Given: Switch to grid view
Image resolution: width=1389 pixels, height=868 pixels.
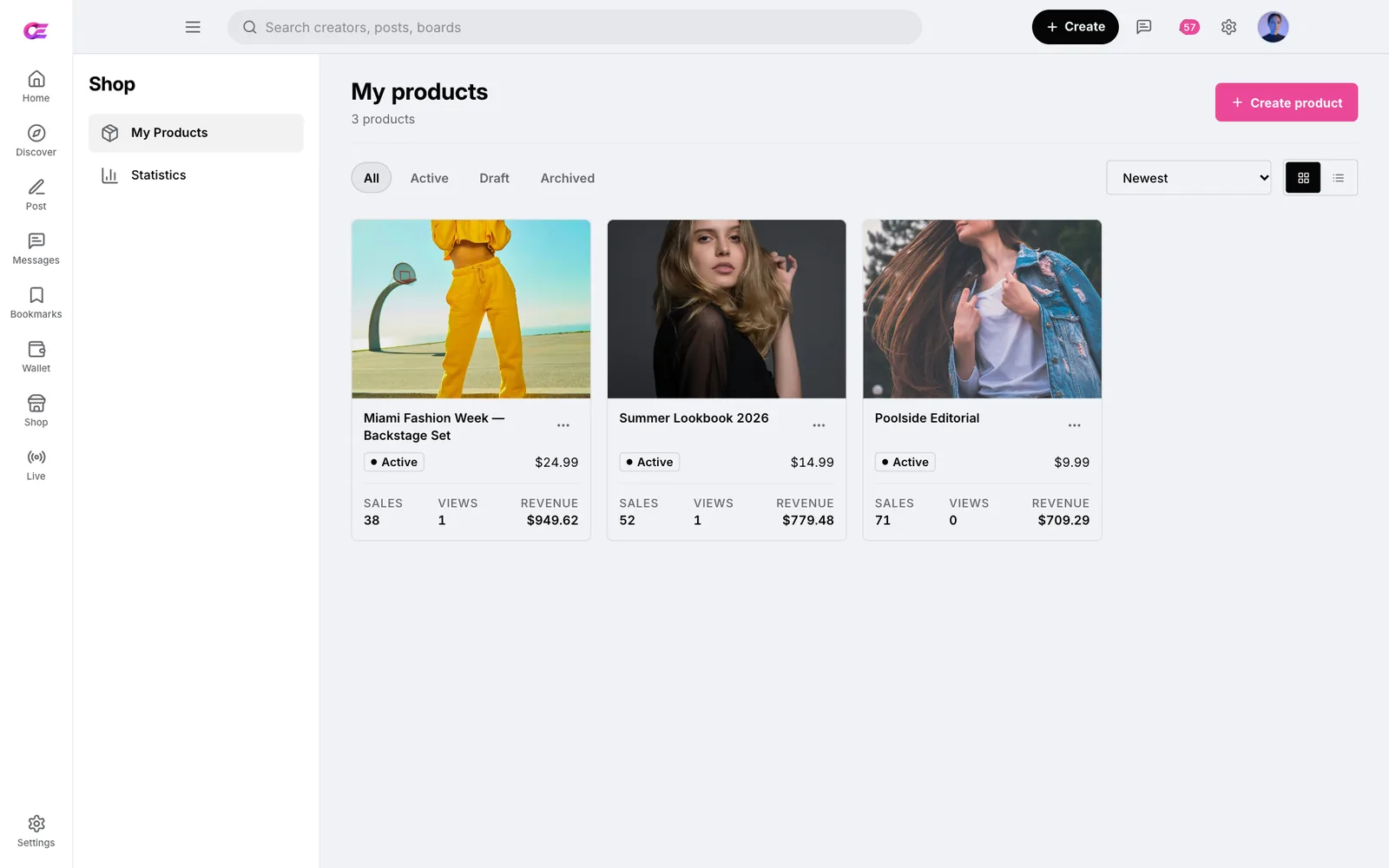Looking at the screenshot, I should [x=1303, y=178].
